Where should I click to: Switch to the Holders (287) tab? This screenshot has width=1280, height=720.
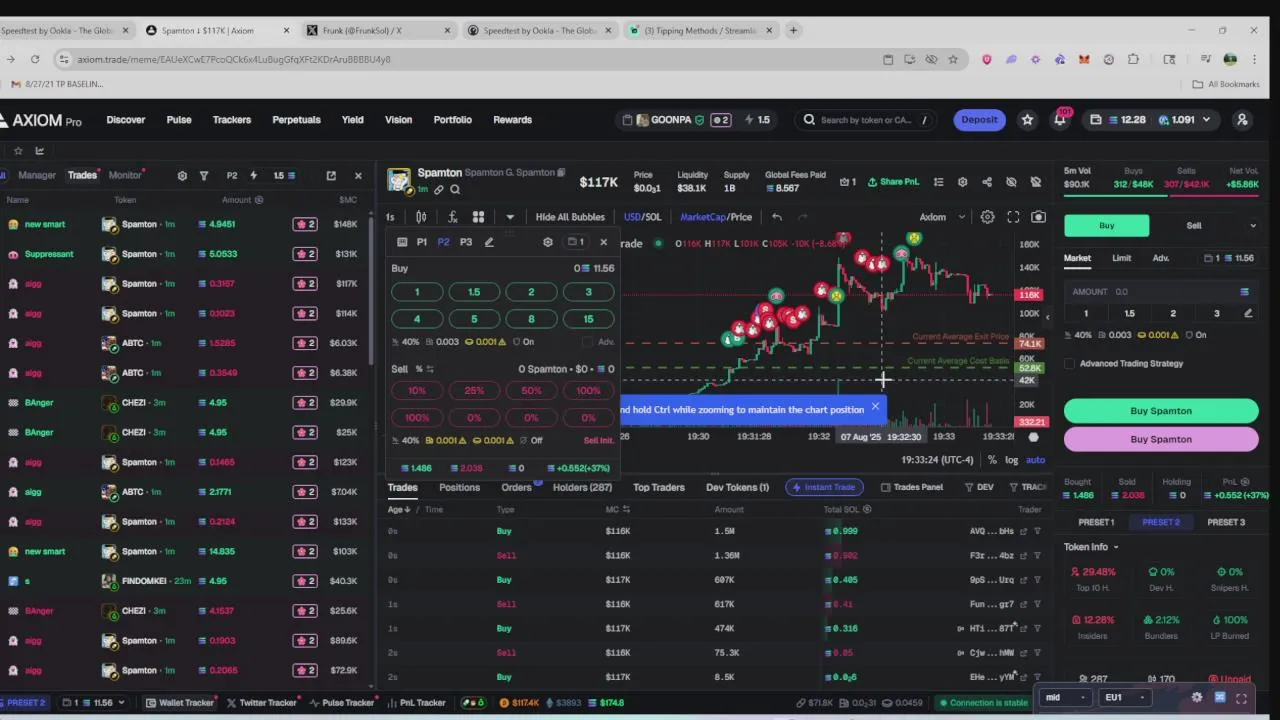click(x=582, y=488)
